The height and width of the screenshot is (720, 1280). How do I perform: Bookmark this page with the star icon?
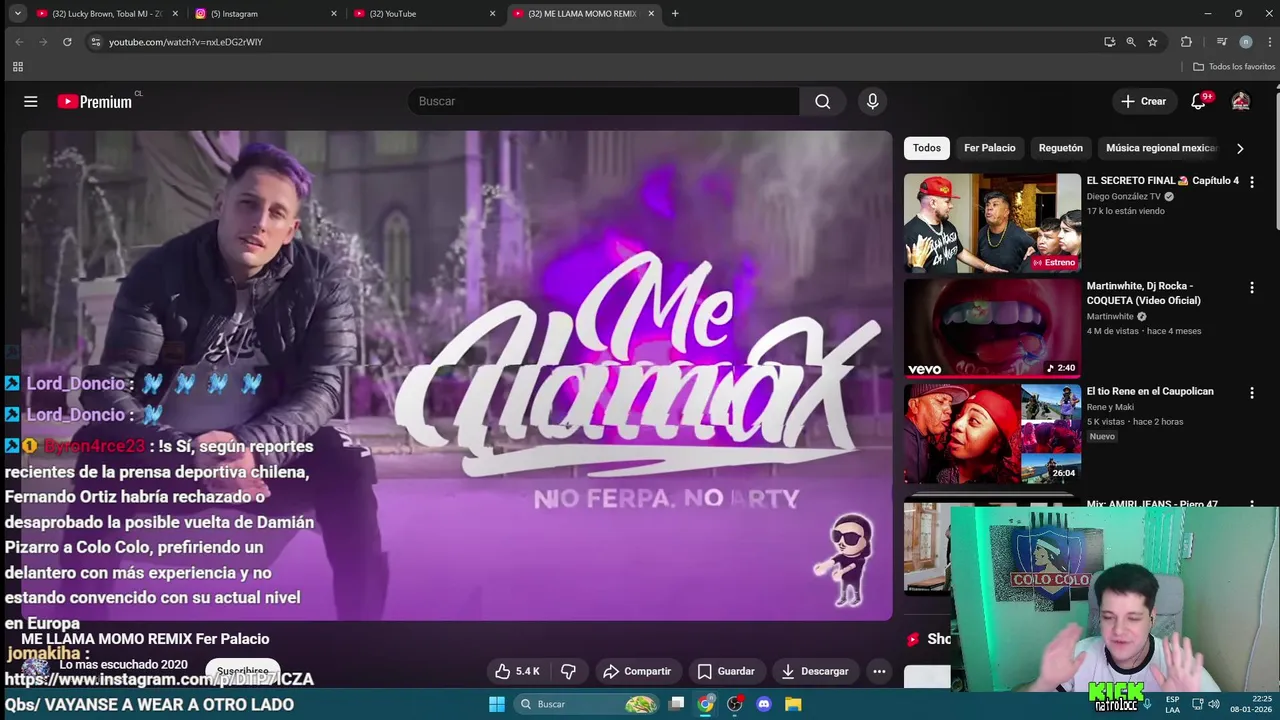[1152, 42]
